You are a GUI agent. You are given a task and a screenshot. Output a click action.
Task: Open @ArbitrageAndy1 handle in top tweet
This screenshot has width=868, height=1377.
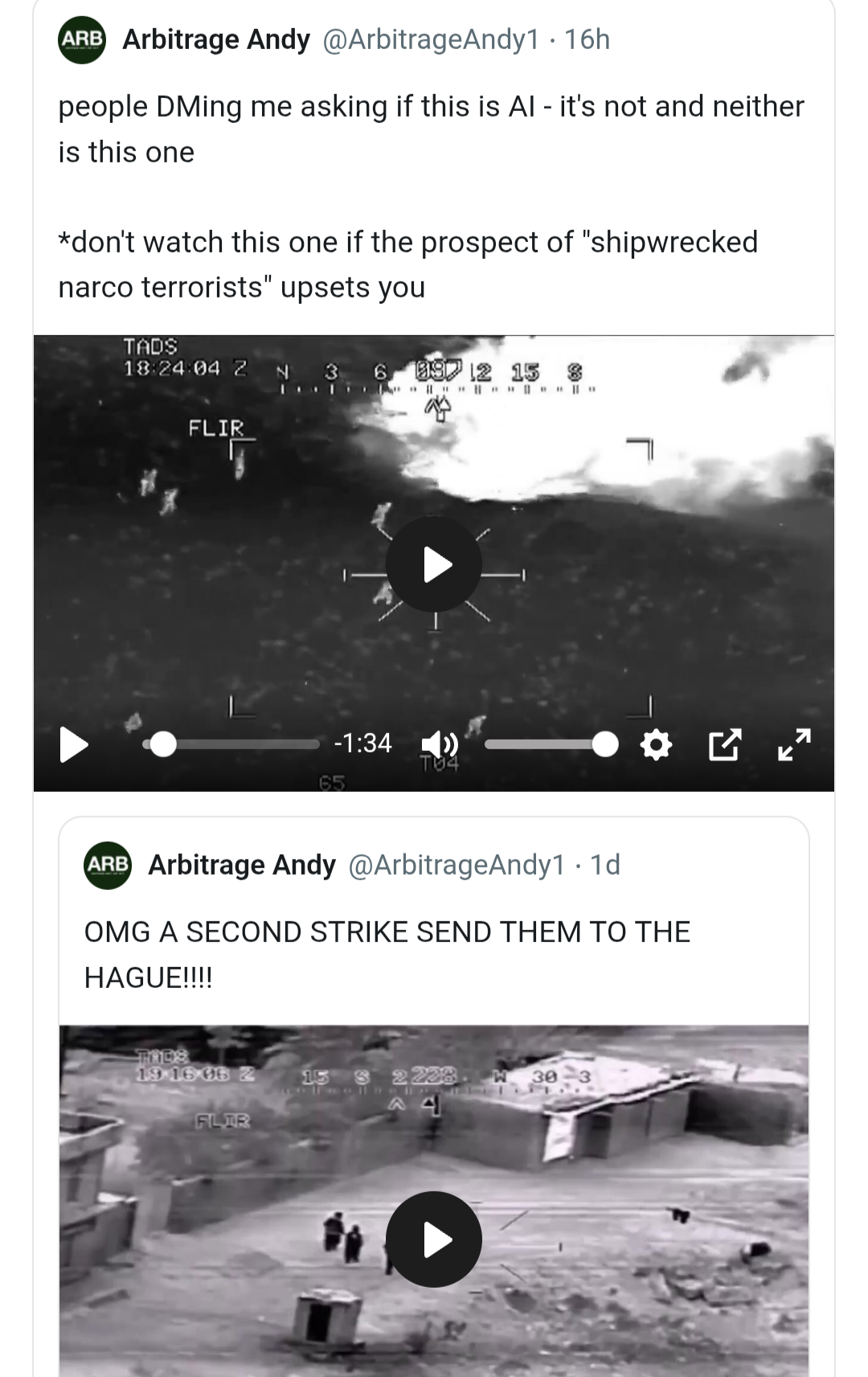pos(431,39)
